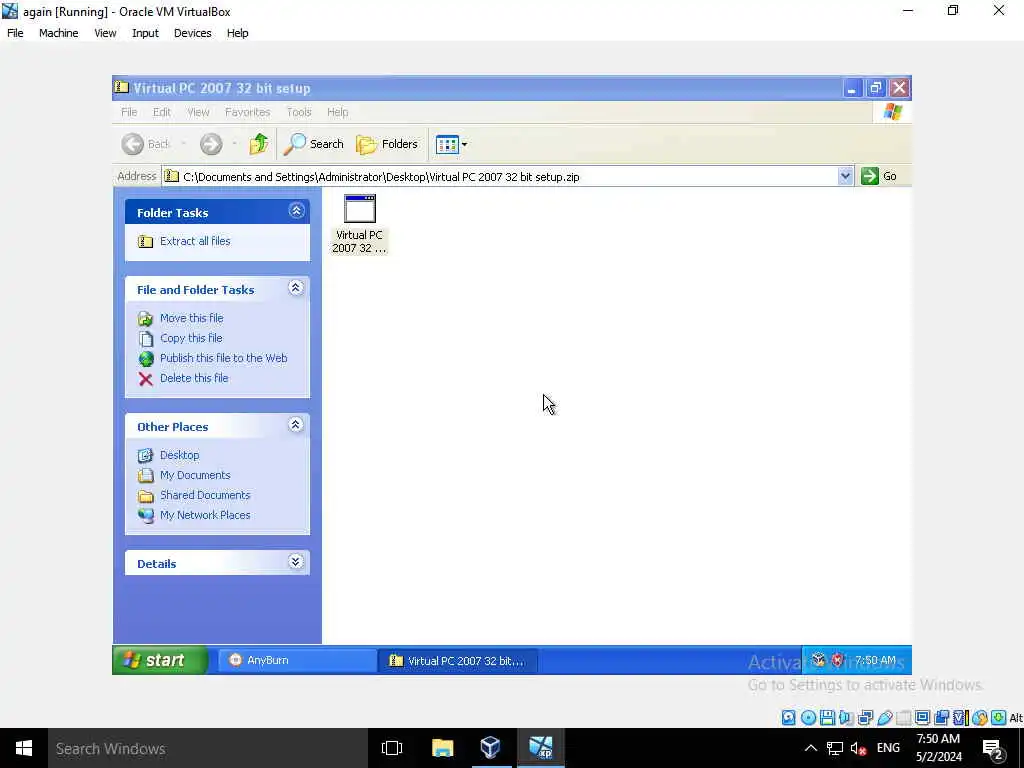Open VirtualBox Devices menu
The height and width of the screenshot is (768, 1024).
point(193,33)
